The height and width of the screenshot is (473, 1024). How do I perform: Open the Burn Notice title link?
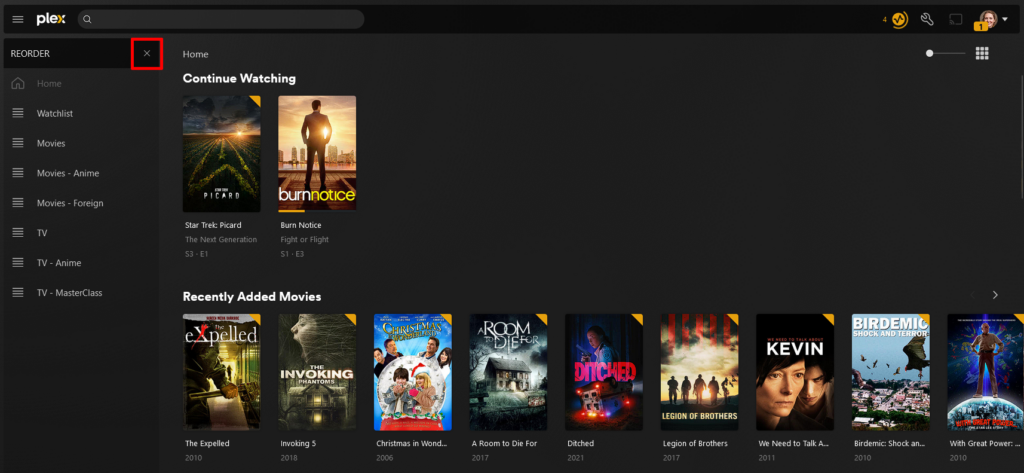click(300, 225)
